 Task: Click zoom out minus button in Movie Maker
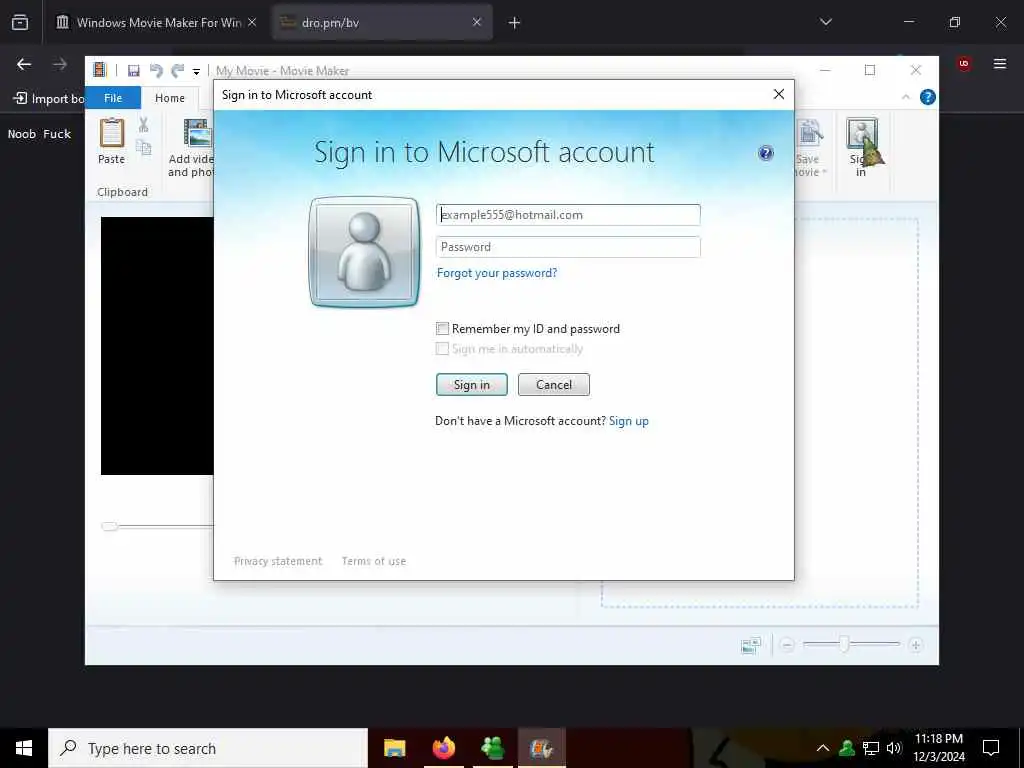pos(787,645)
